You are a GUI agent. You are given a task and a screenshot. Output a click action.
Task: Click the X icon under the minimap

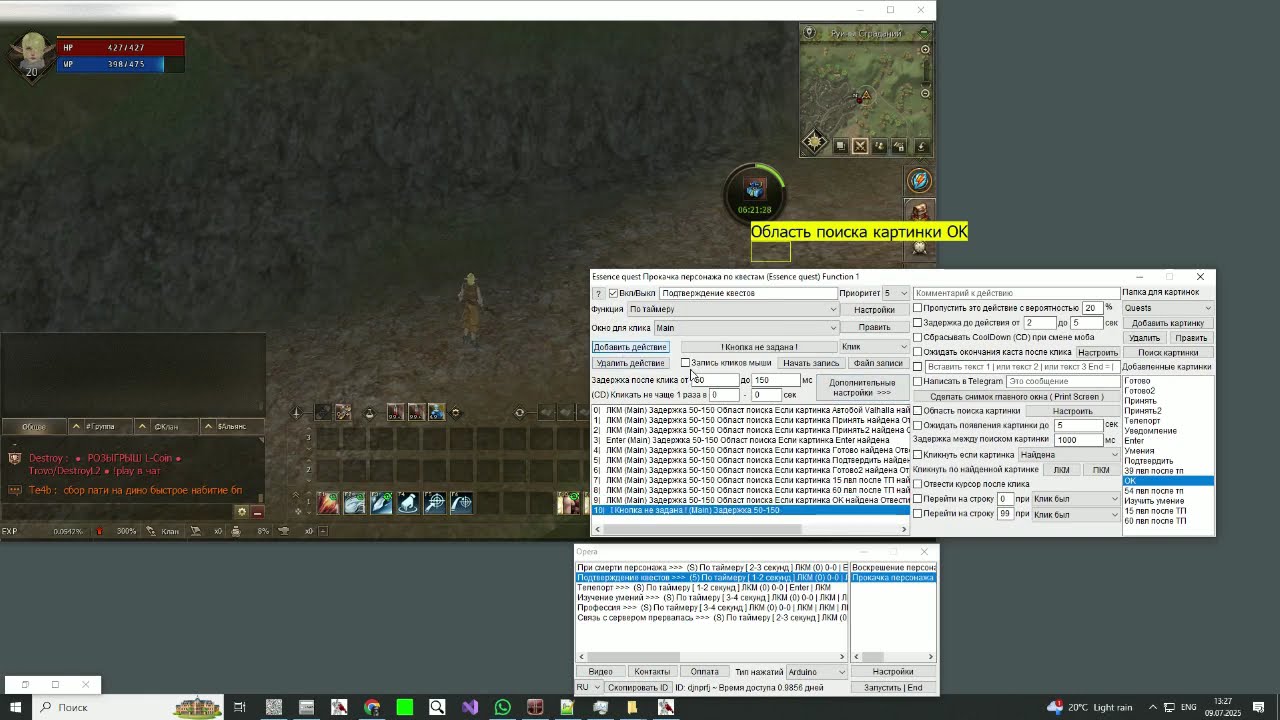pyautogui.click(x=860, y=146)
